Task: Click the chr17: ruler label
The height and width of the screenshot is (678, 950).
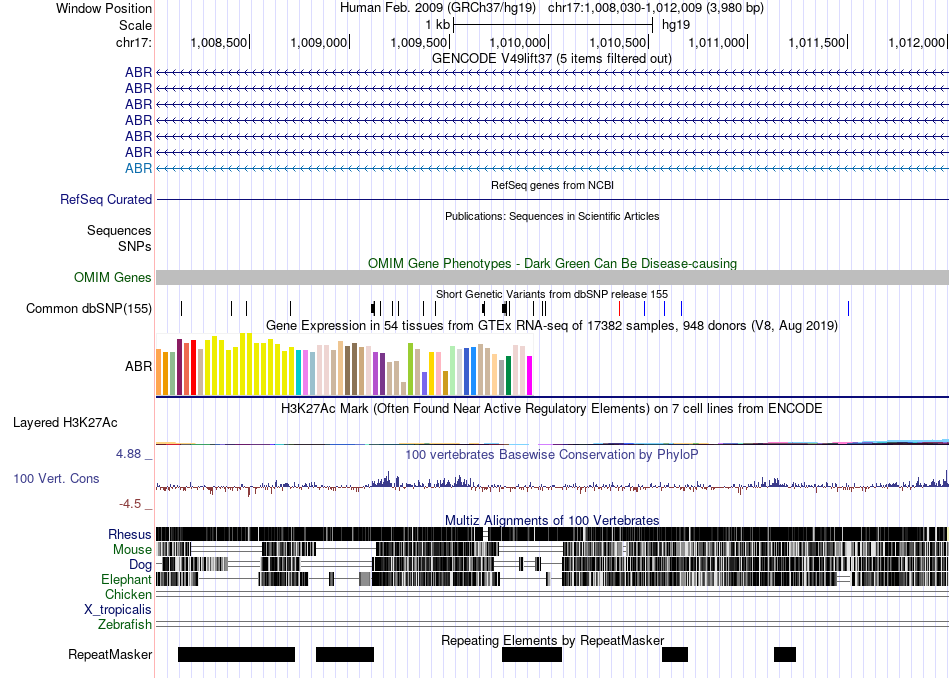Action: tap(134, 42)
